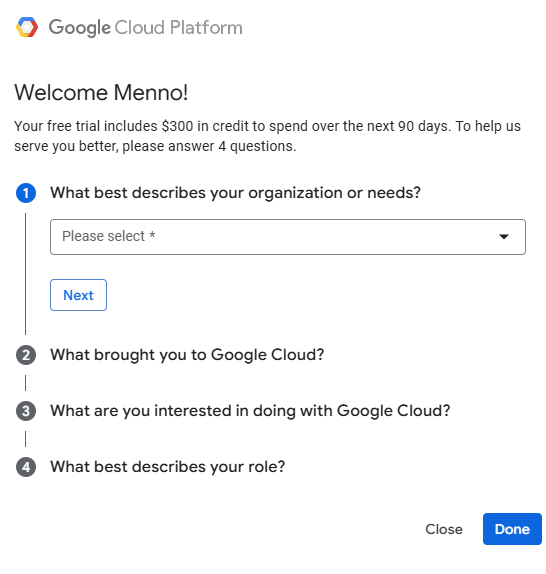Screen dimensions: 546x574
Task: Click the Welcome Menno heading
Action: click(x=101, y=92)
